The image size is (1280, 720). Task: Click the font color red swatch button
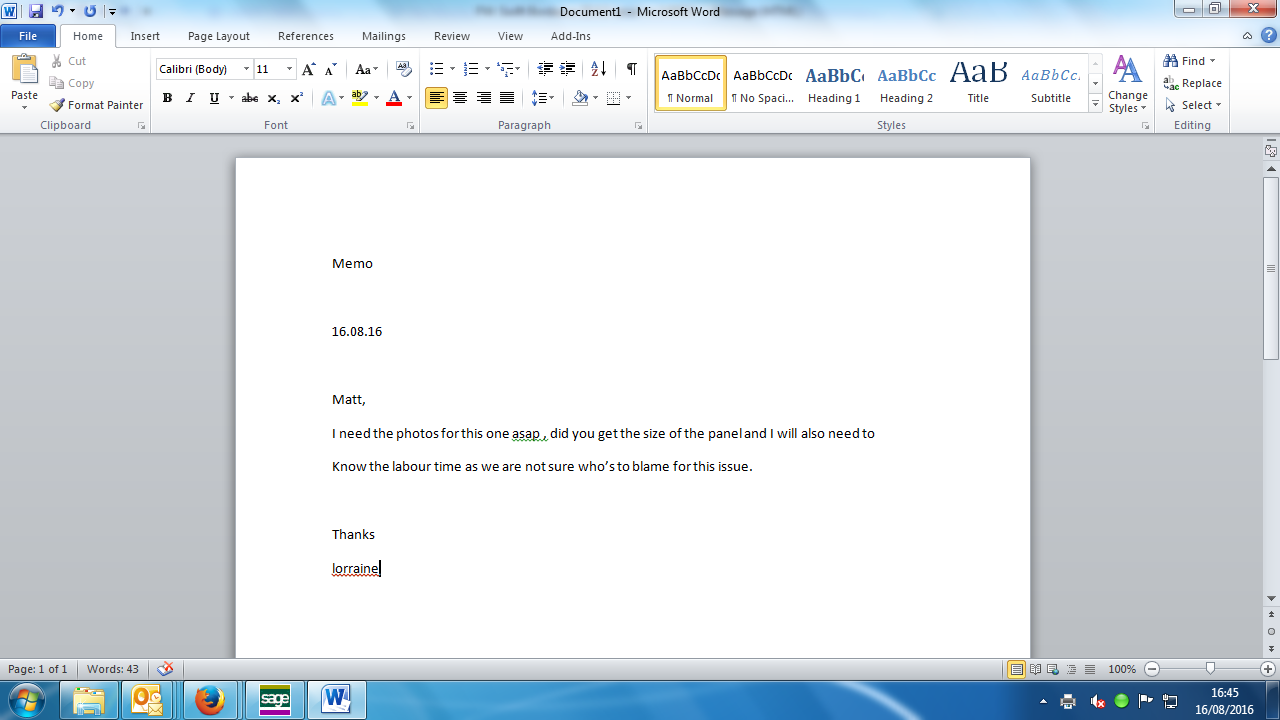(393, 98)
